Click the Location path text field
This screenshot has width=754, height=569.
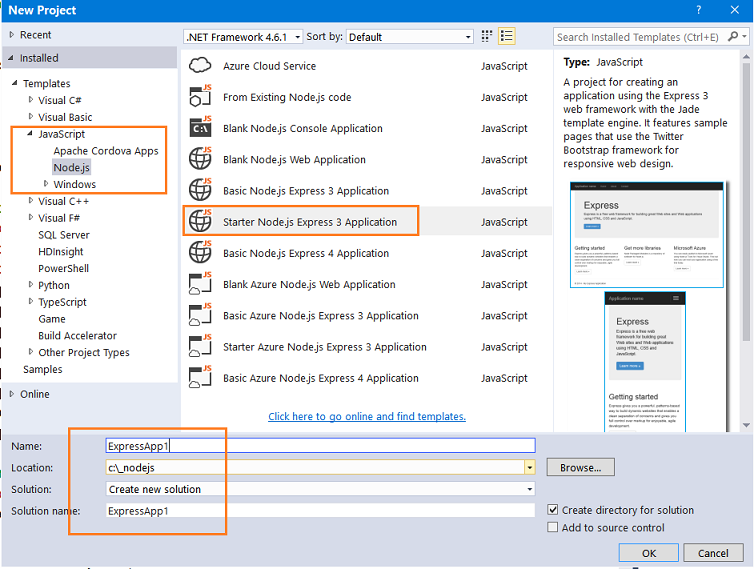(x=315, y=468)
